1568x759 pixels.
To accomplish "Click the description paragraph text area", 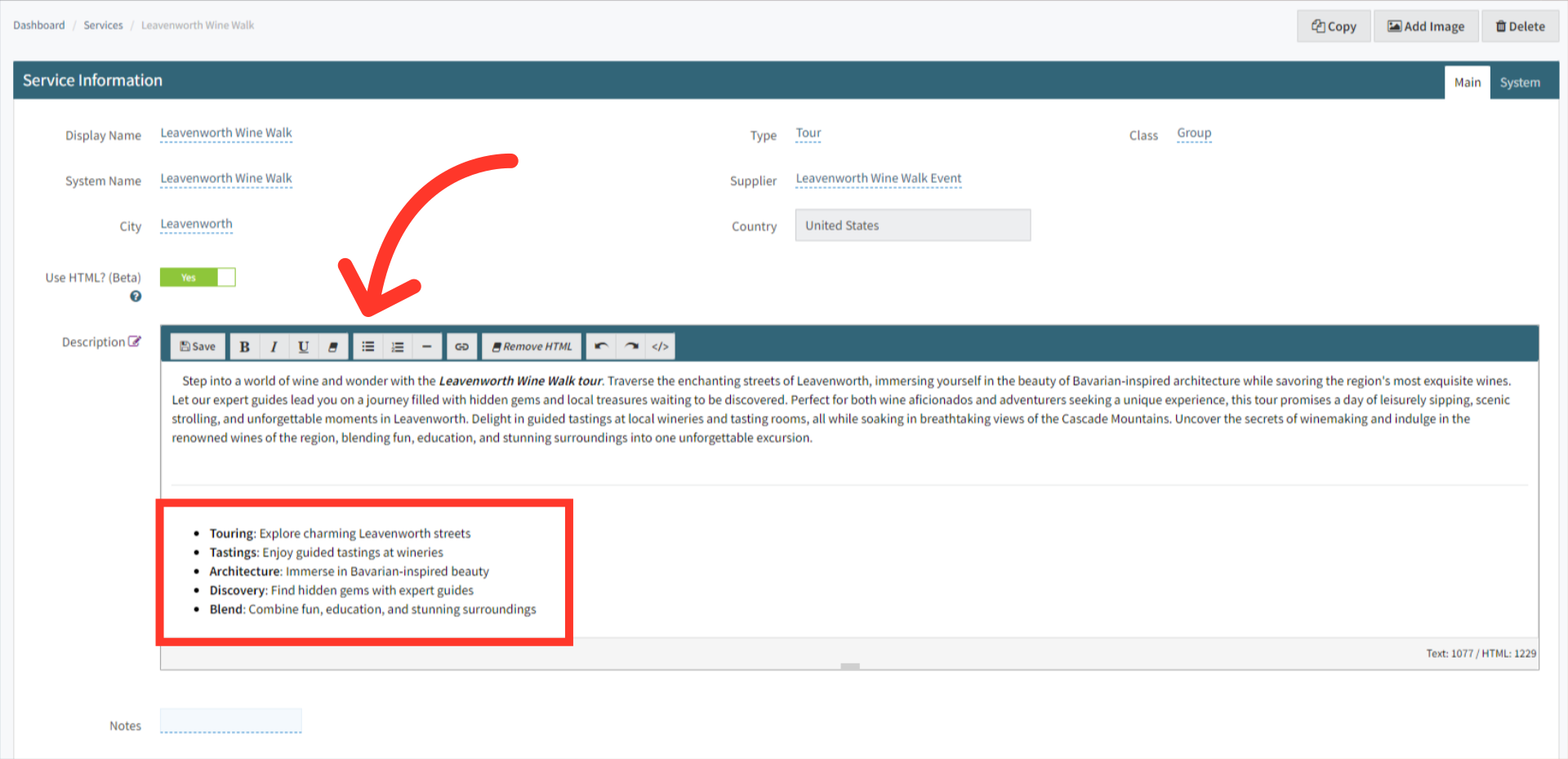I will [842, 409].
